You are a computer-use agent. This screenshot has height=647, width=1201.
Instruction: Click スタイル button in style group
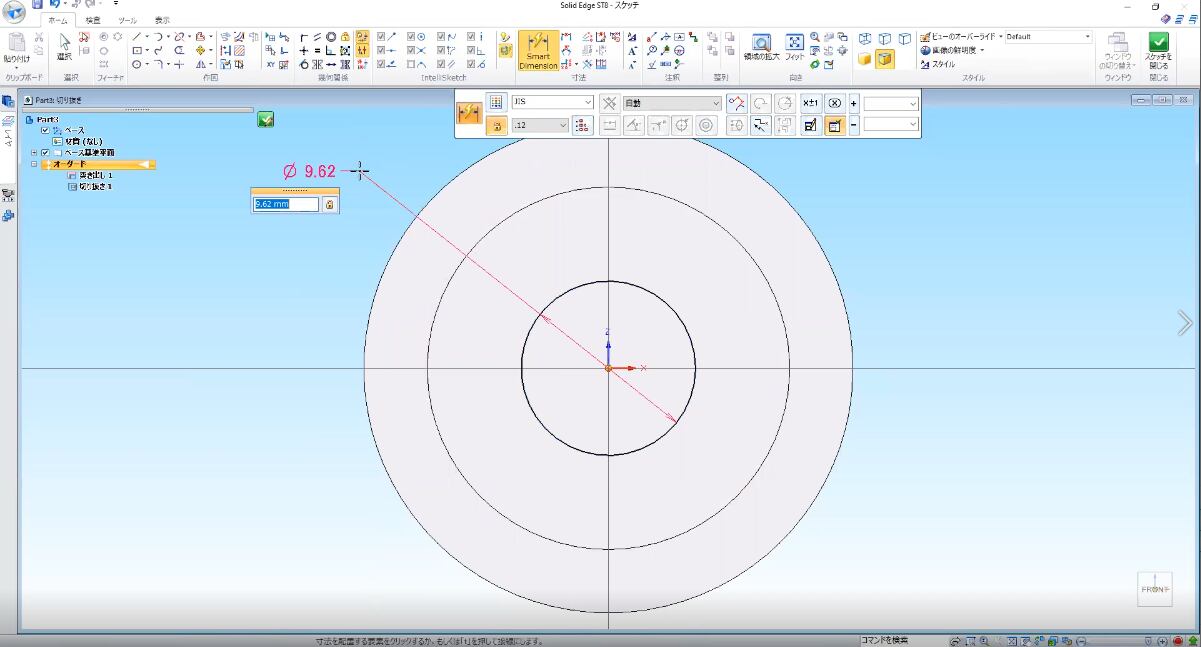[938, 64]
